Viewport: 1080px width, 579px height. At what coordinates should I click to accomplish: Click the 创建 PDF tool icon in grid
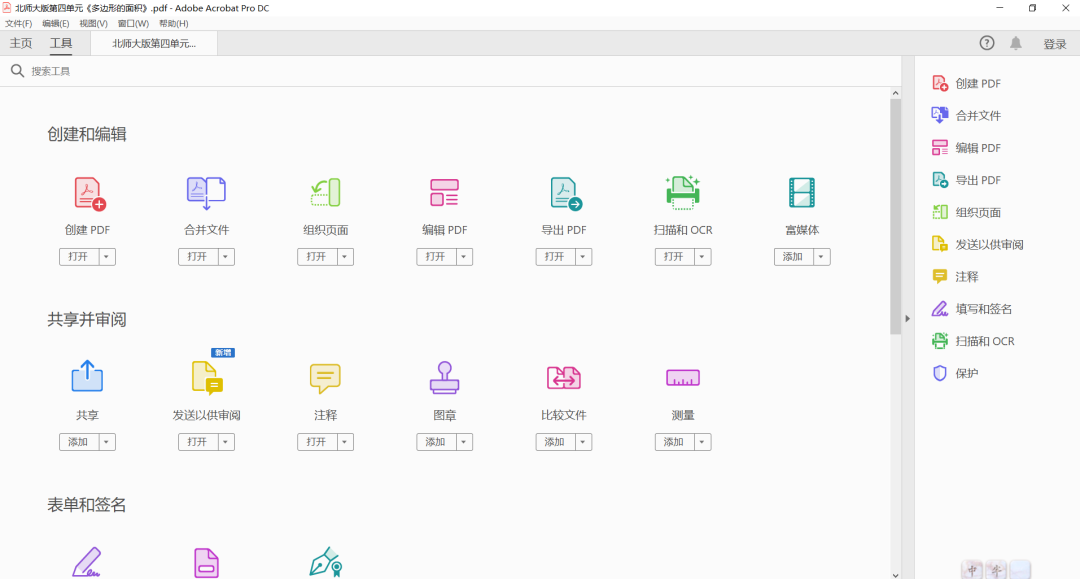click(89, 193)
